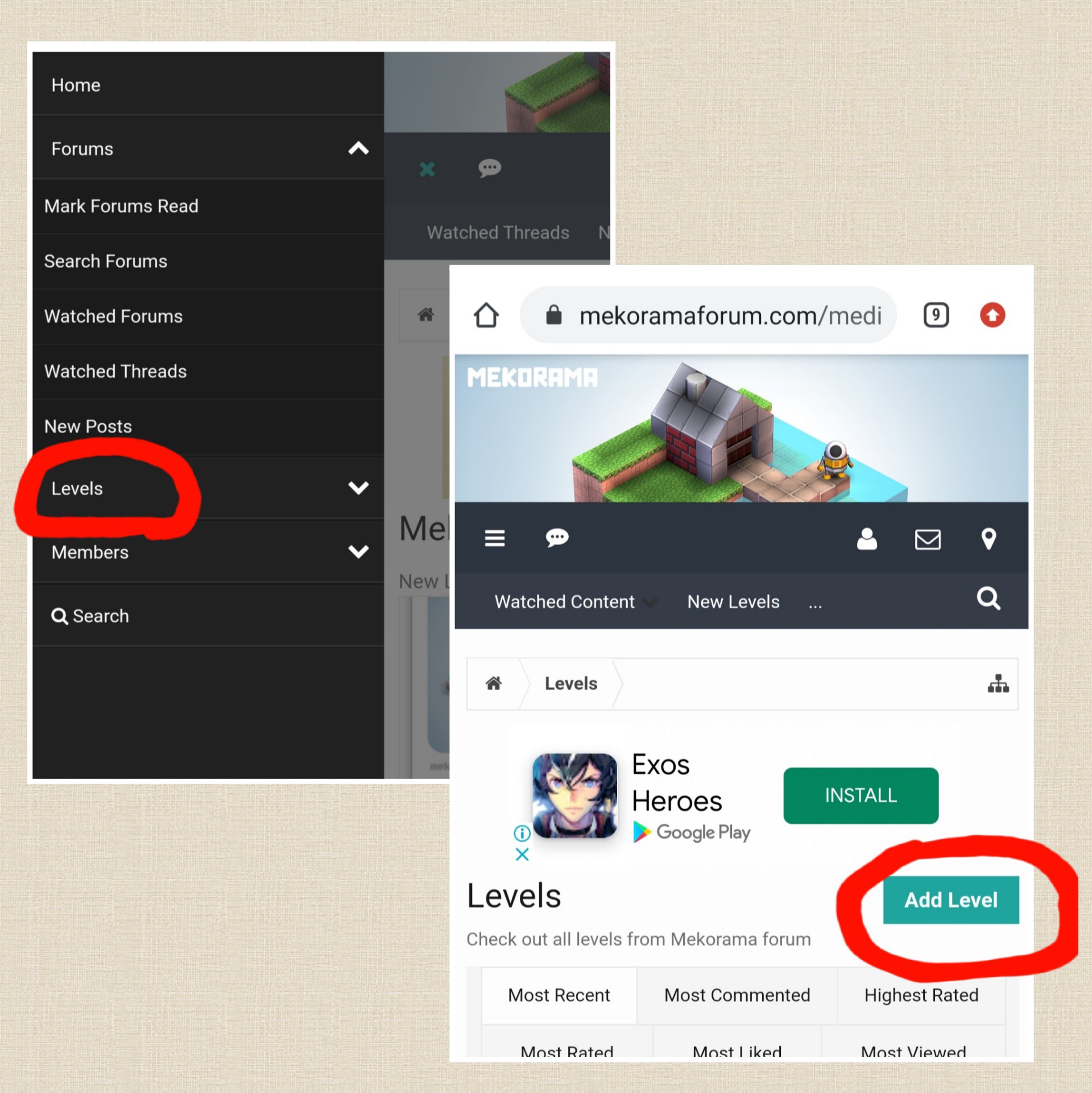Click Exos Heroes ad title

[677, 783]
